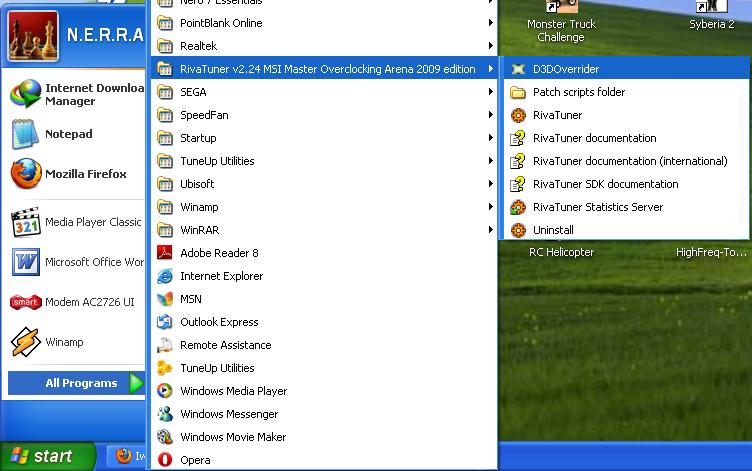
Task: Click the Adobe Reader 8 text entry
Action: [x=219, y=253]
